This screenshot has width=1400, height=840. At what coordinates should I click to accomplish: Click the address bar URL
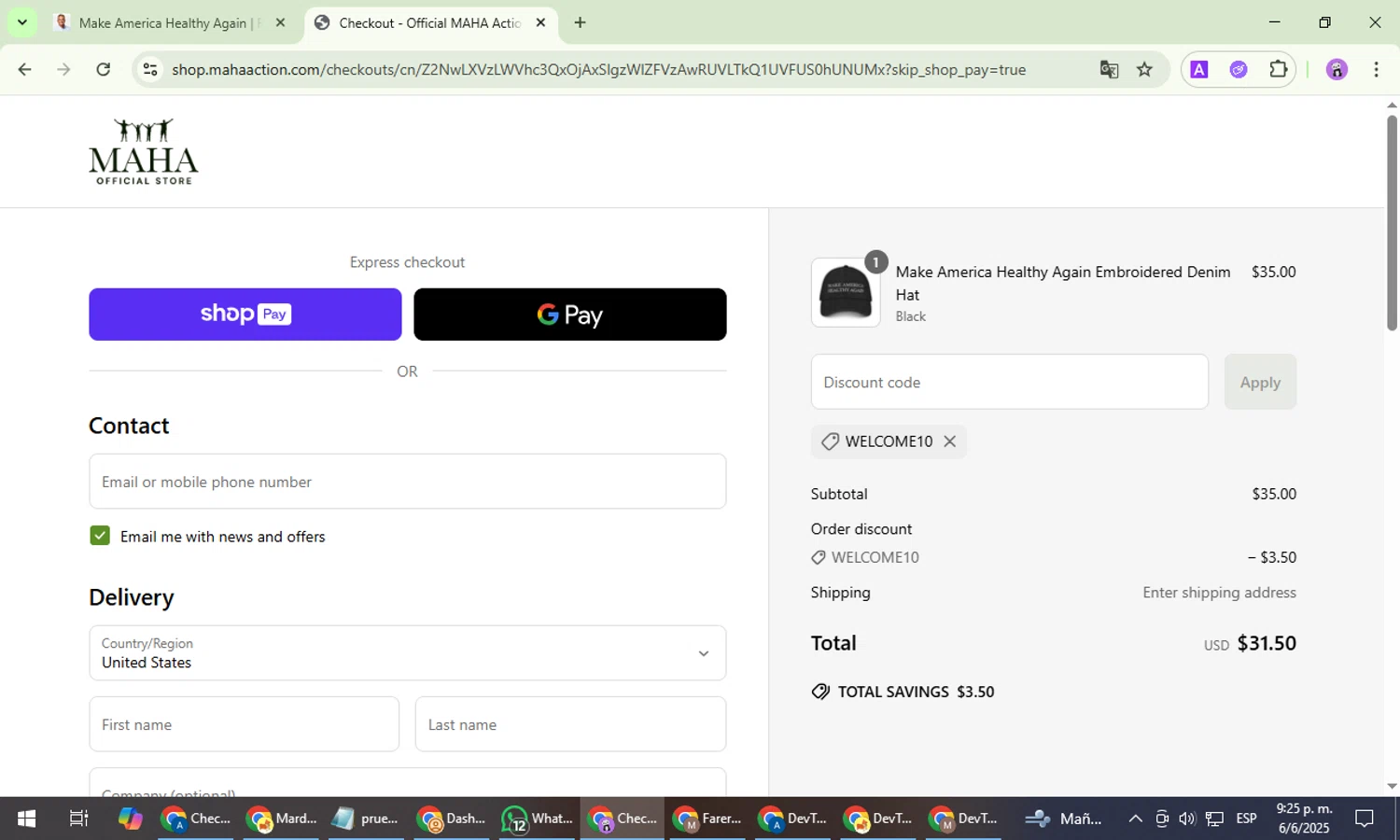(598, 70)
